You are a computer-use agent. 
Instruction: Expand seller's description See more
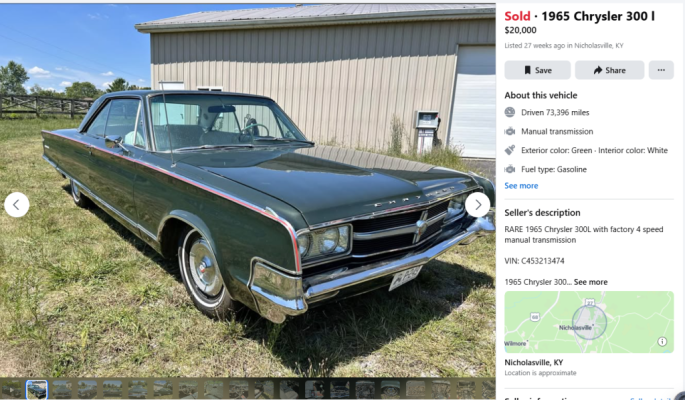pos(591,282)
